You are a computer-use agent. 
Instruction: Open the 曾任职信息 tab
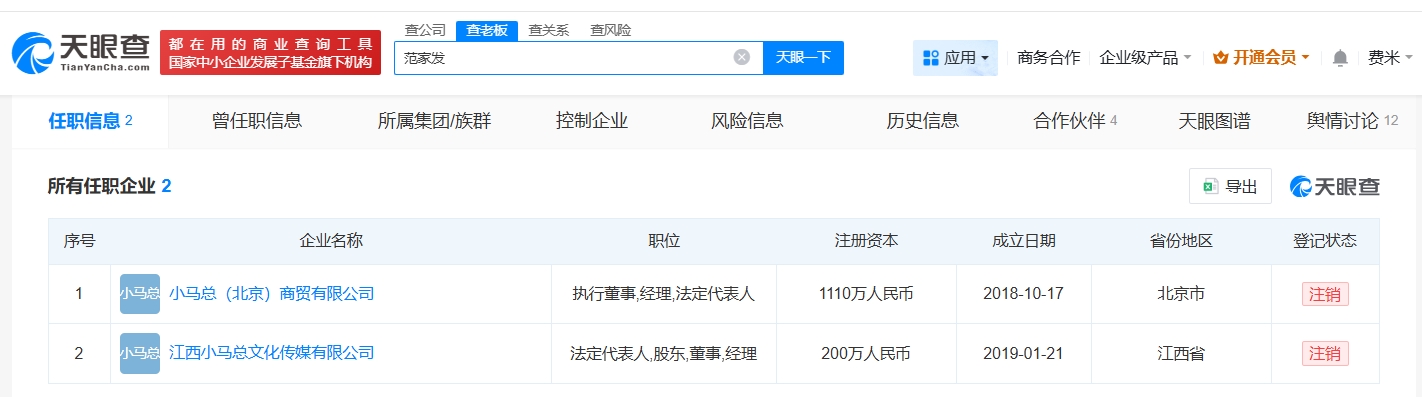pyautogui.click(x=257, y=121)
